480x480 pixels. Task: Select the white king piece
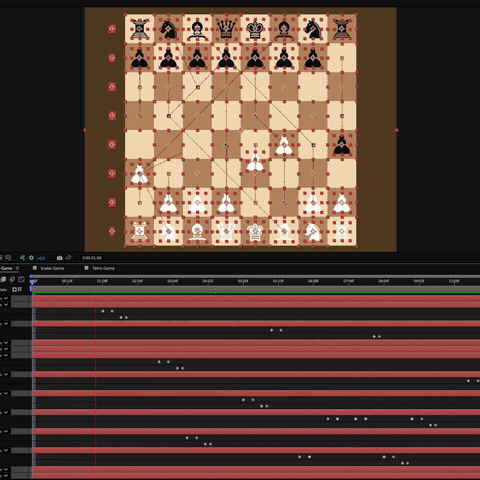[255, 231]
